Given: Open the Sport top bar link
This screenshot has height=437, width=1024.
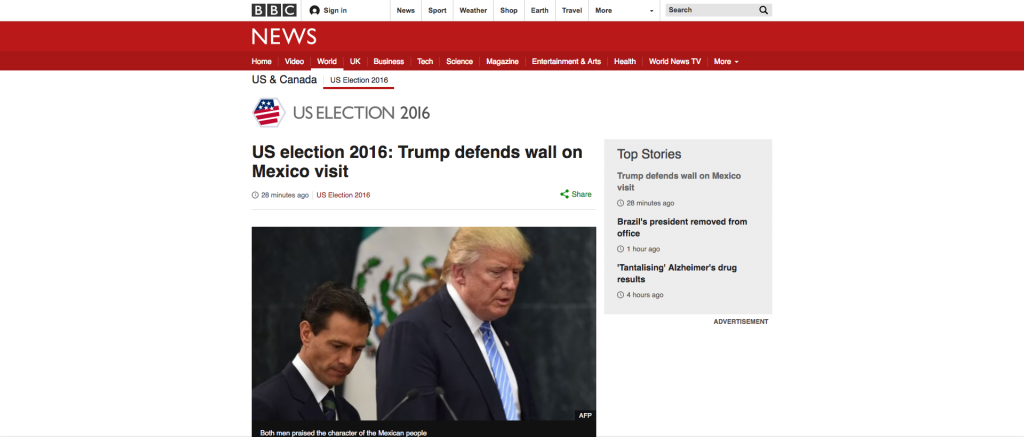Looking at the screenshot, I should [x=438, y=10].
